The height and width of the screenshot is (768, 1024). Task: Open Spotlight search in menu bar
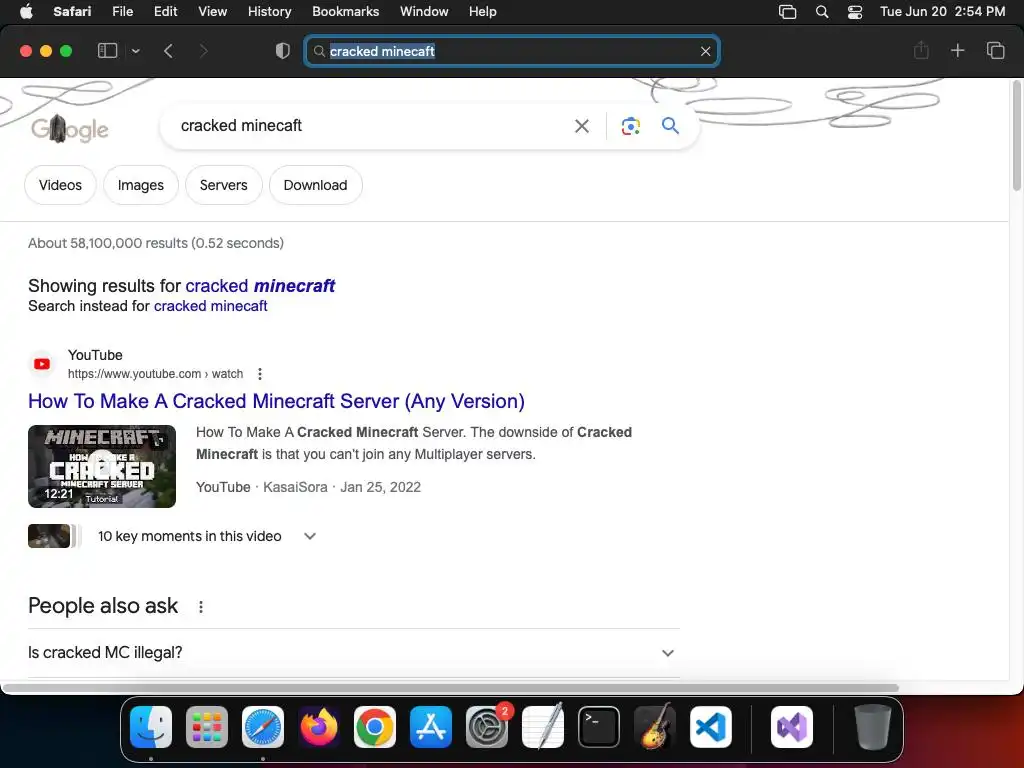(822, 12)
